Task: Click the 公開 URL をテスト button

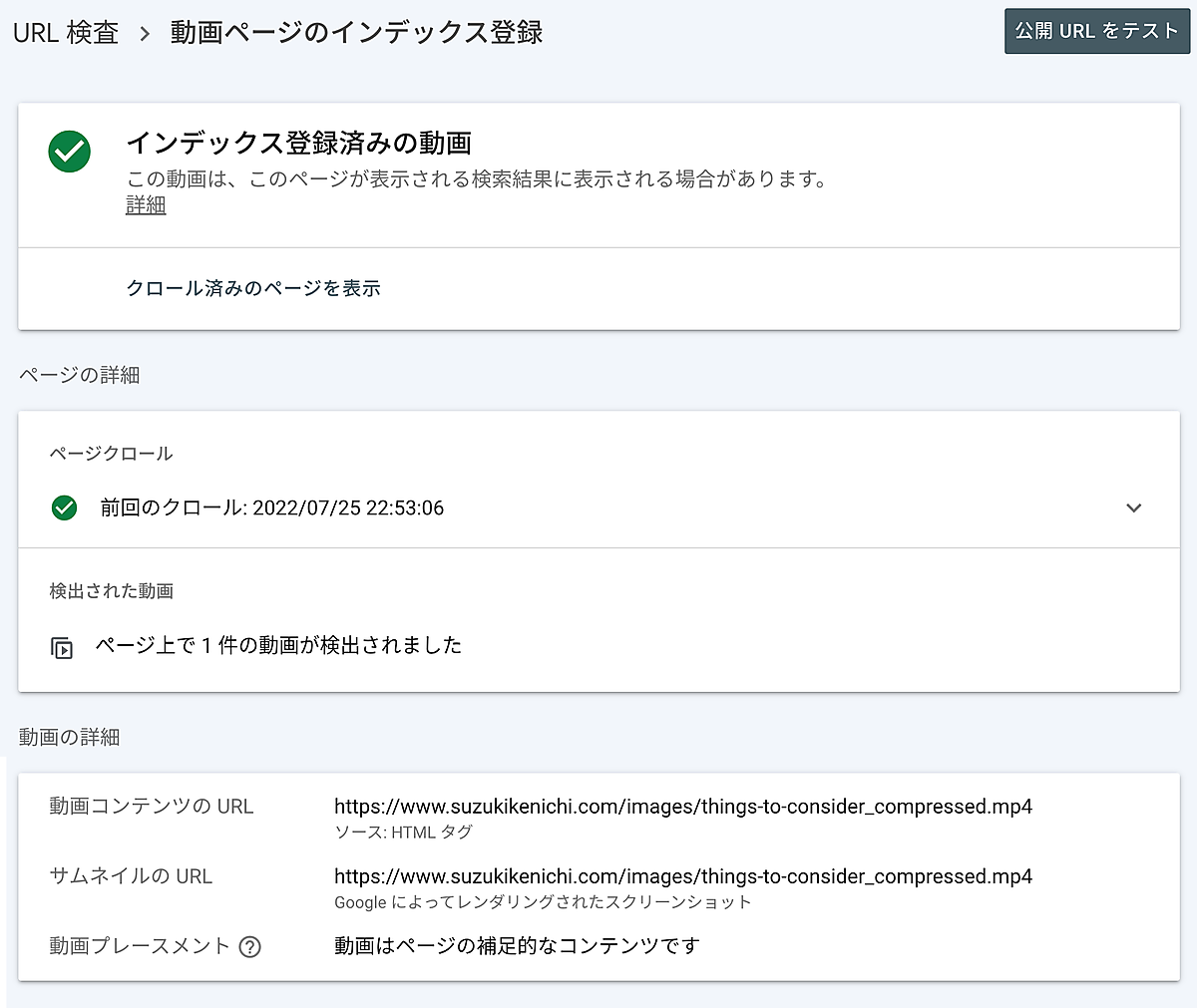Action: (x=1096, y=31)
